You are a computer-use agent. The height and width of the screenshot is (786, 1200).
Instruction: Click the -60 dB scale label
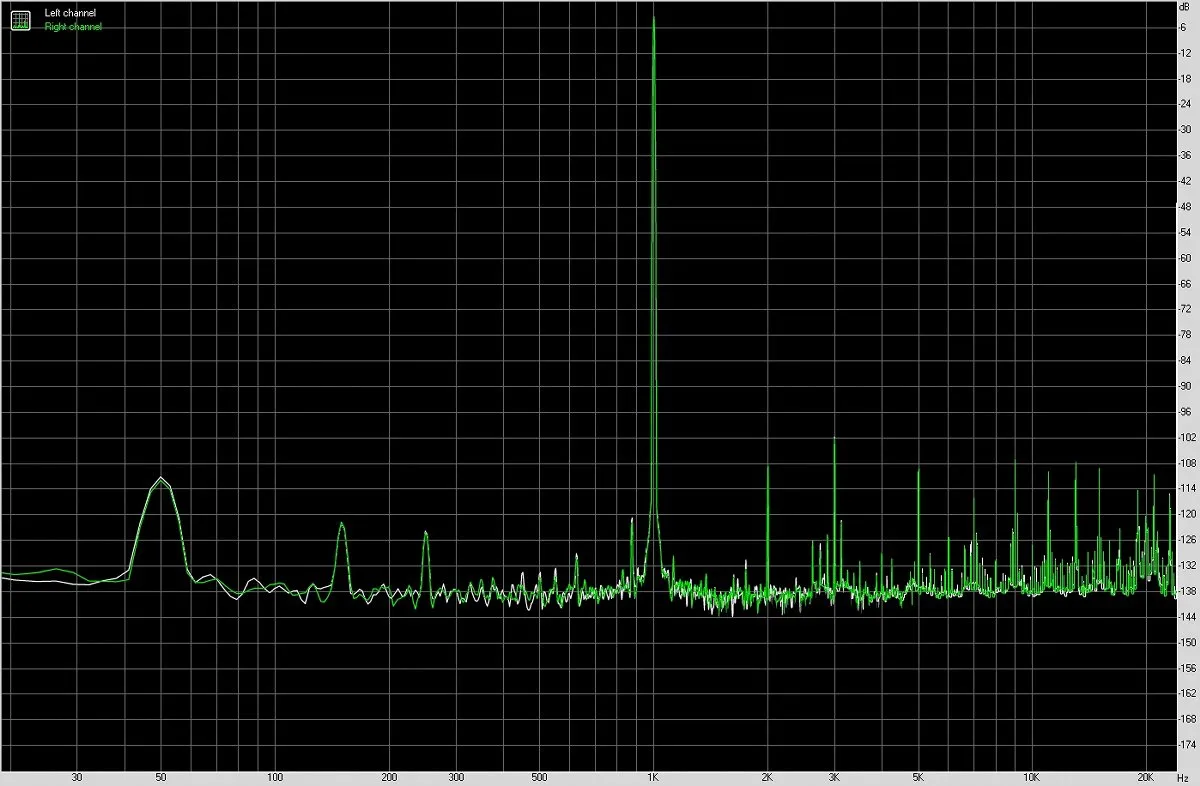[1183, 258]
